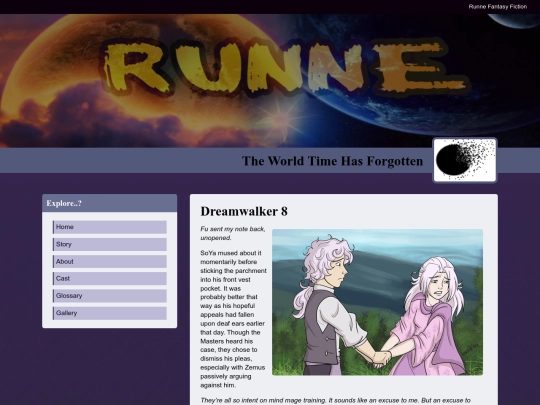This screenshot has width=540, height=405.
Task: Click the 'Fu sent my note back' line
Action: click(x=233, y=233)
